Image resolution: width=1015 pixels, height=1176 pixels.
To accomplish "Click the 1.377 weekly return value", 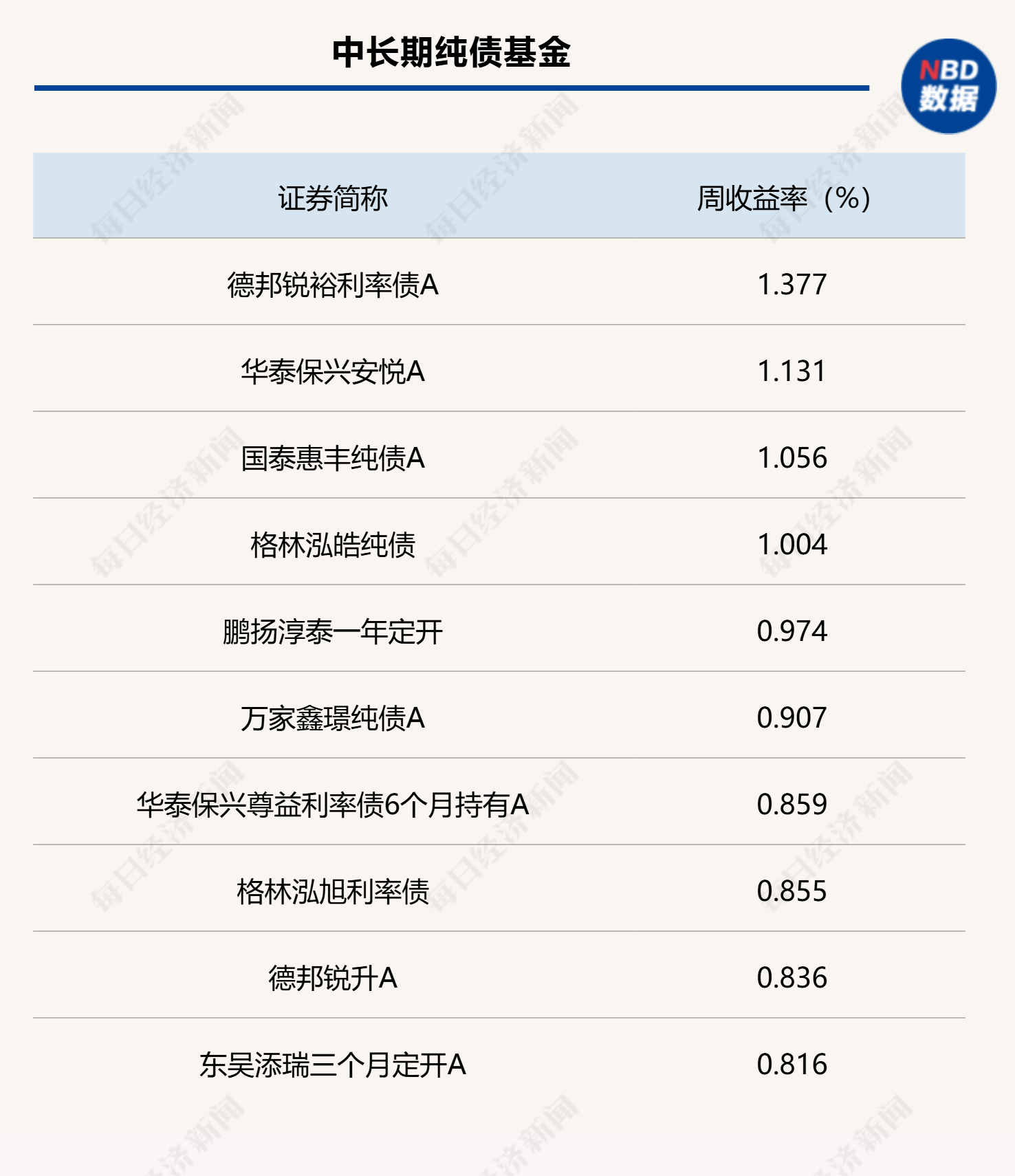I will [x=792, y=285].
